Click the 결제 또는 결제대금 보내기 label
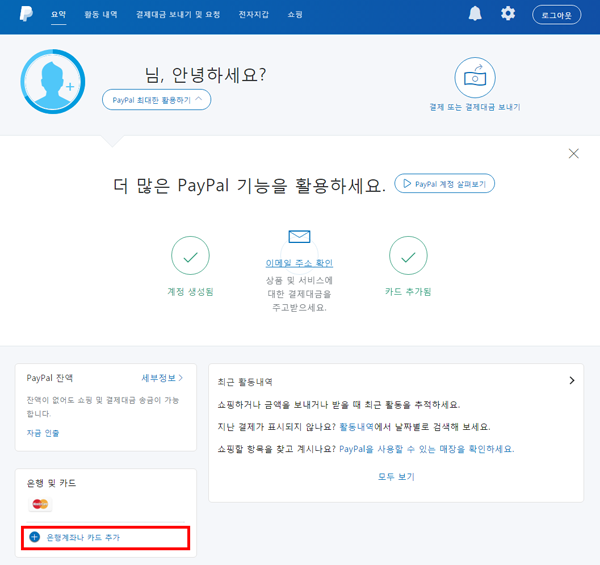This screenshot has height=565, width=600. pyautogui.click(x=475, y=107)
